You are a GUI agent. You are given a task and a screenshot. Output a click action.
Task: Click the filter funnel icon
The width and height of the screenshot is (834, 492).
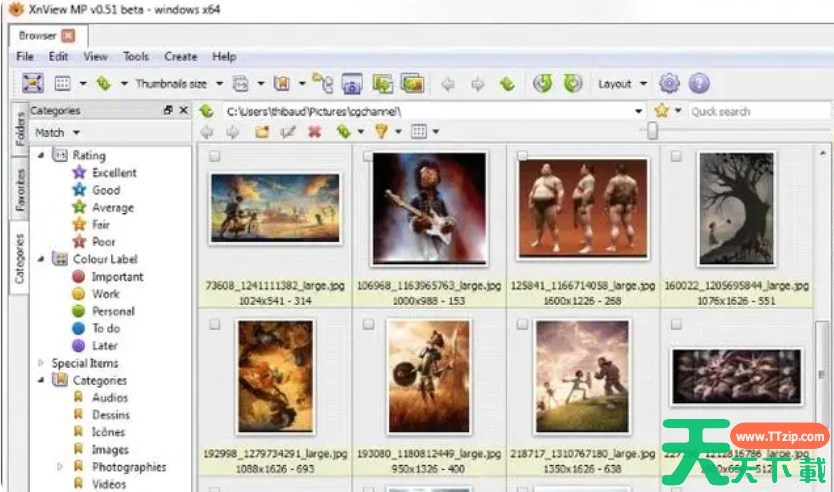tap(381, 132)
